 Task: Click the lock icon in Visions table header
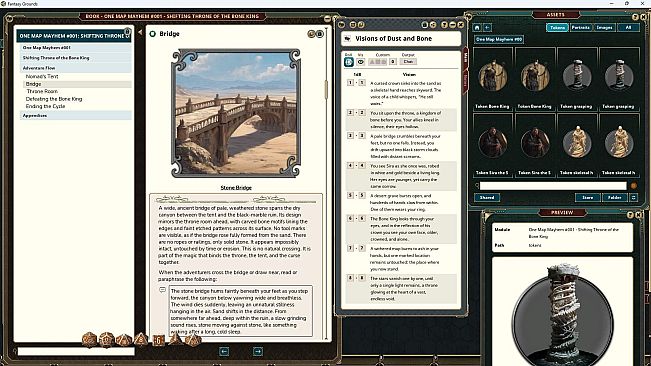[425, 25]
